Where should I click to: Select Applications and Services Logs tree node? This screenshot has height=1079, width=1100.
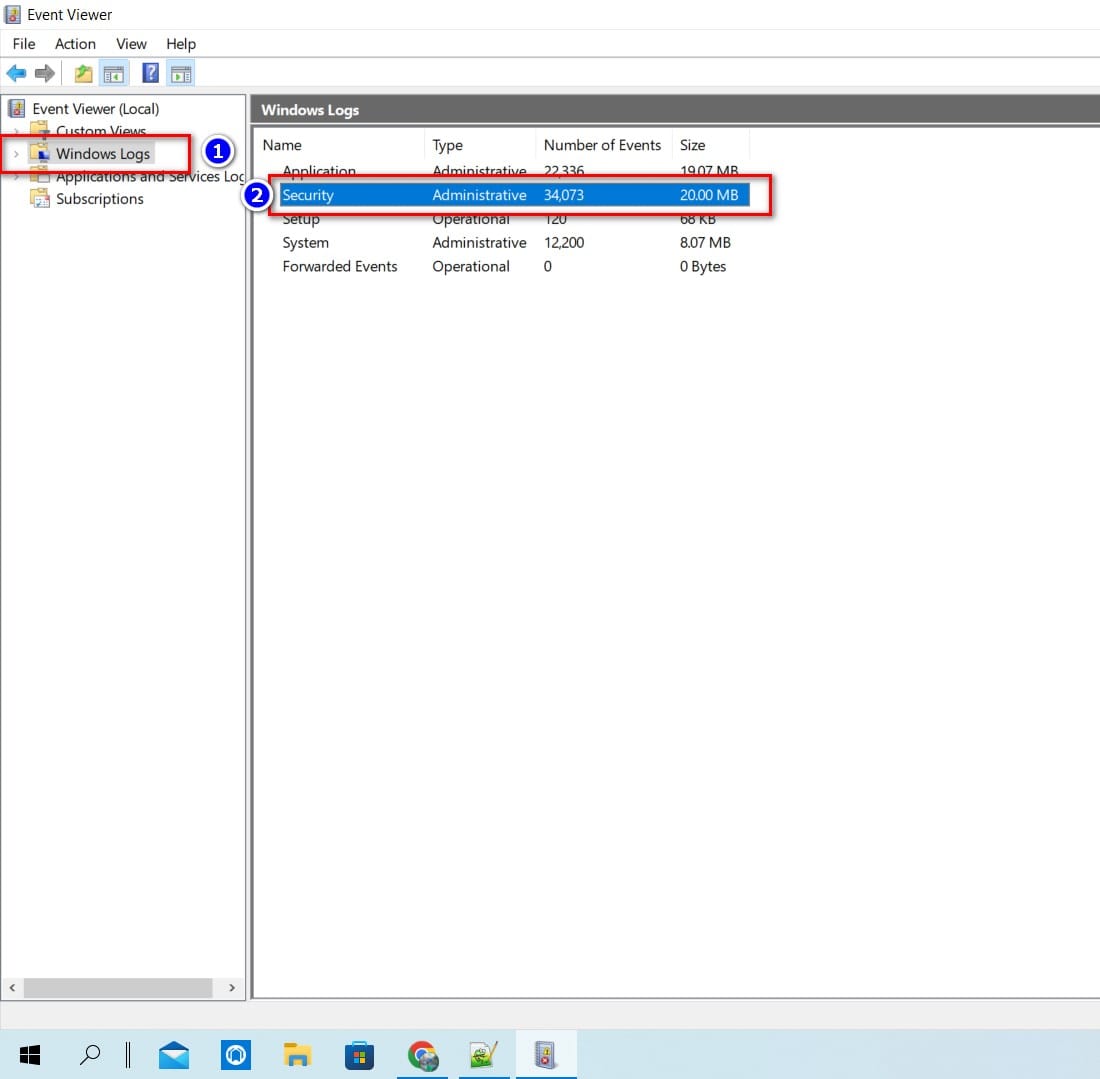[150, 176]
